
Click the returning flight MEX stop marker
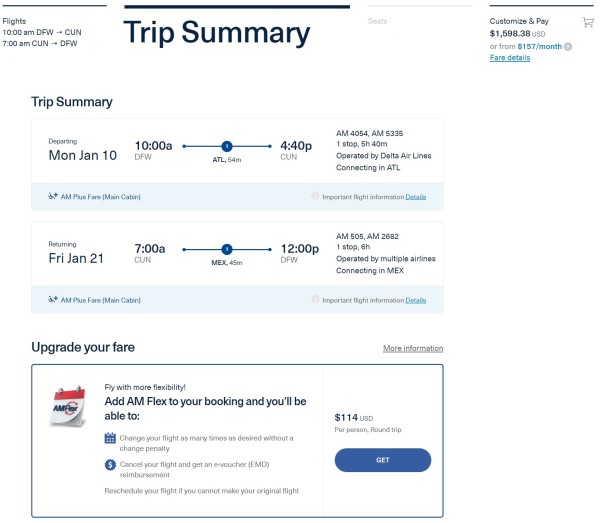tap(226, 249)
